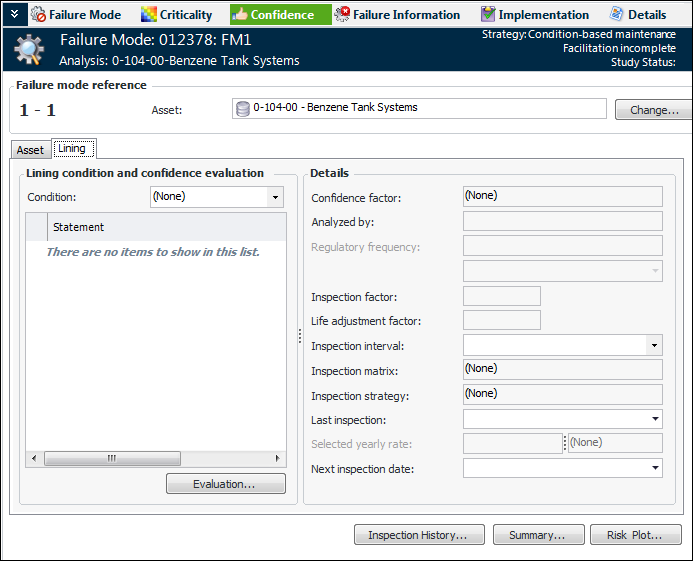Click the statement list right scroll arrow

(278, 458)
